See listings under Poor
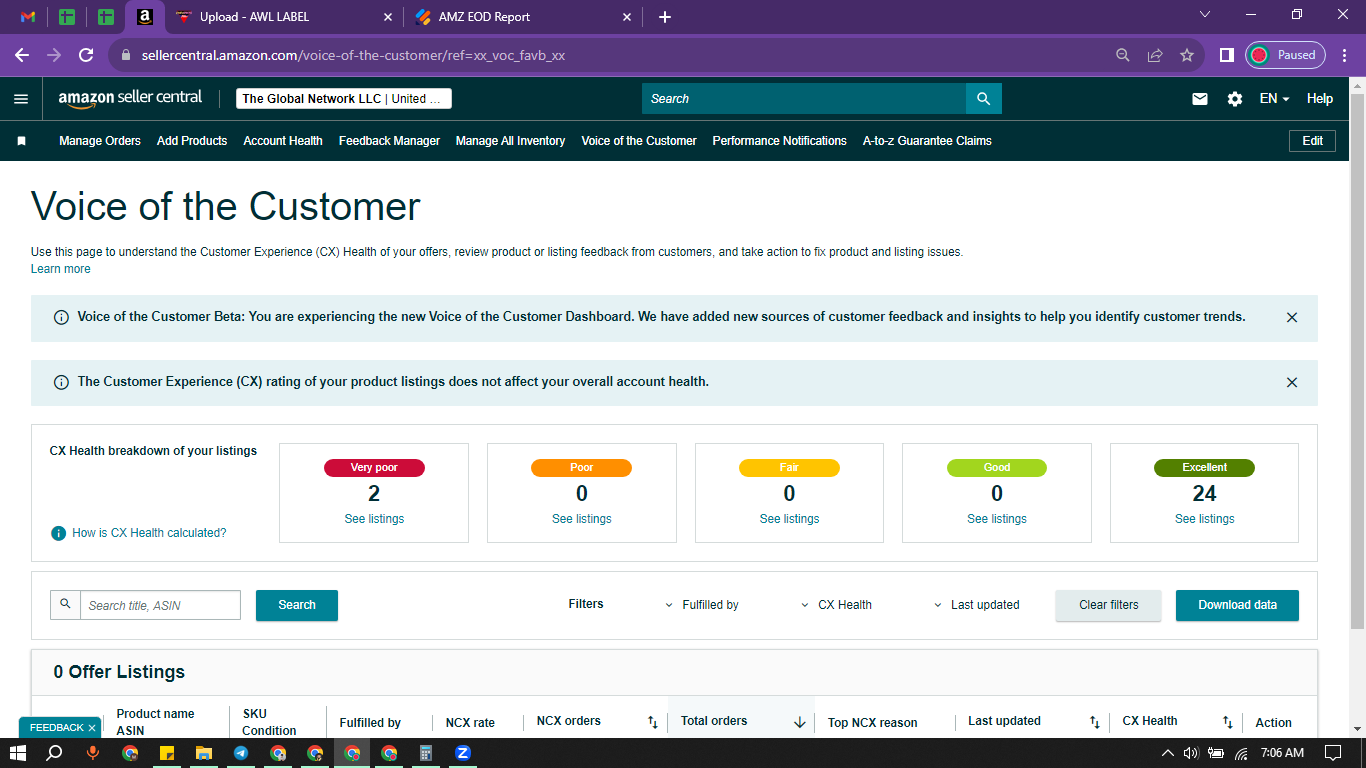Viewport: 1366px width, 768px height. (x=582, y=519)
